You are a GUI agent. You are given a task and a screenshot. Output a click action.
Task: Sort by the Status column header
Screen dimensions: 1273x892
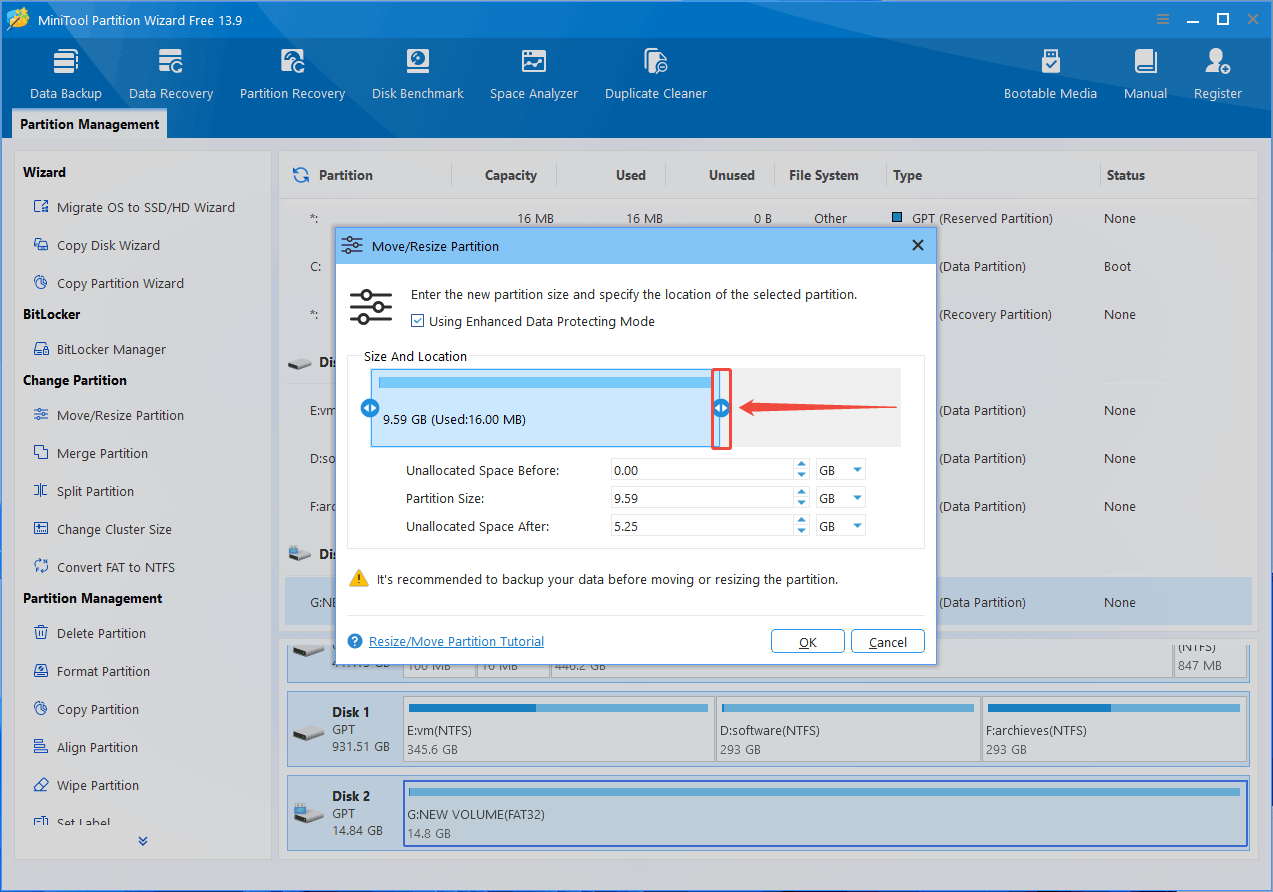pos(1125,175)
